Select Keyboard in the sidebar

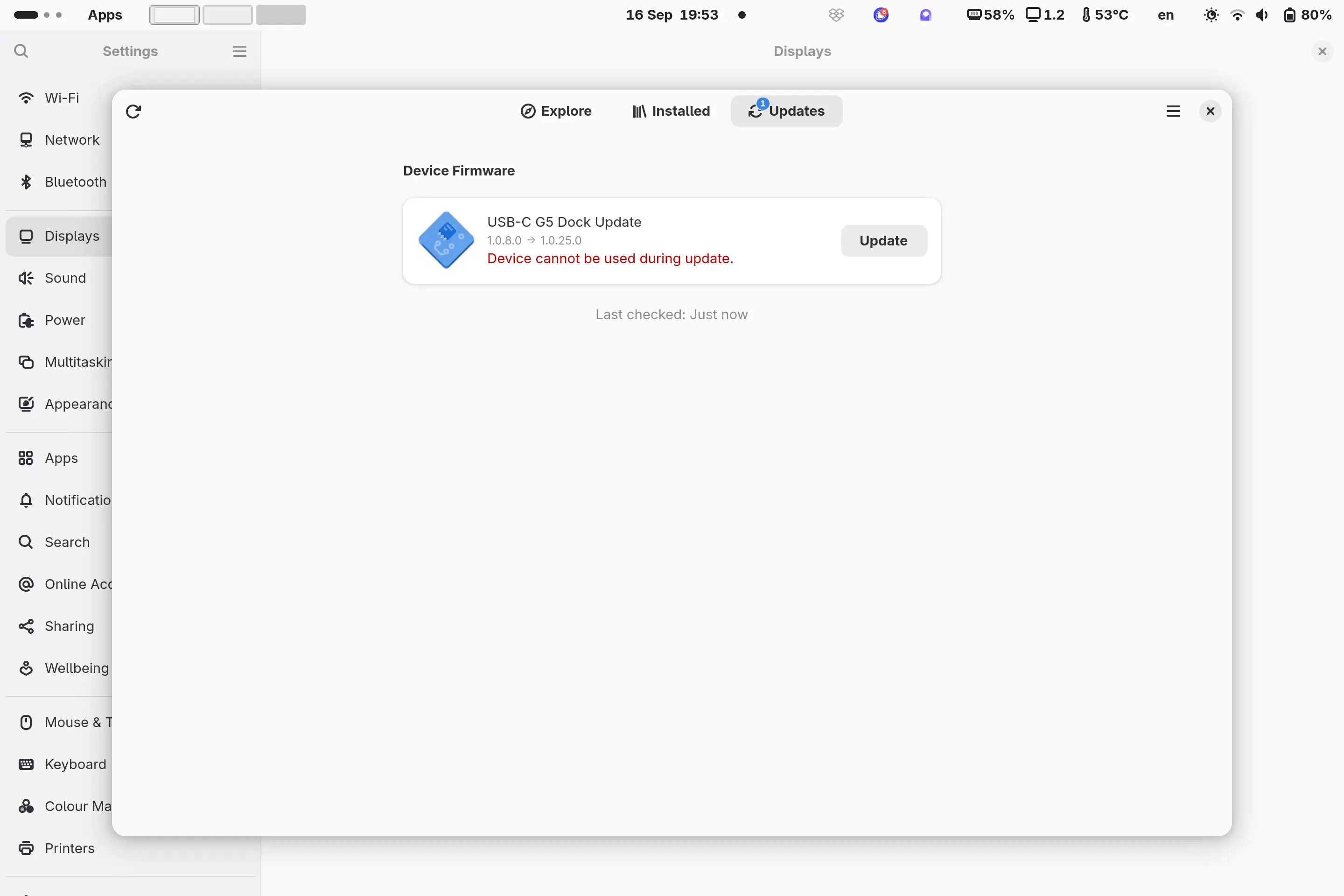click(75, 764)
